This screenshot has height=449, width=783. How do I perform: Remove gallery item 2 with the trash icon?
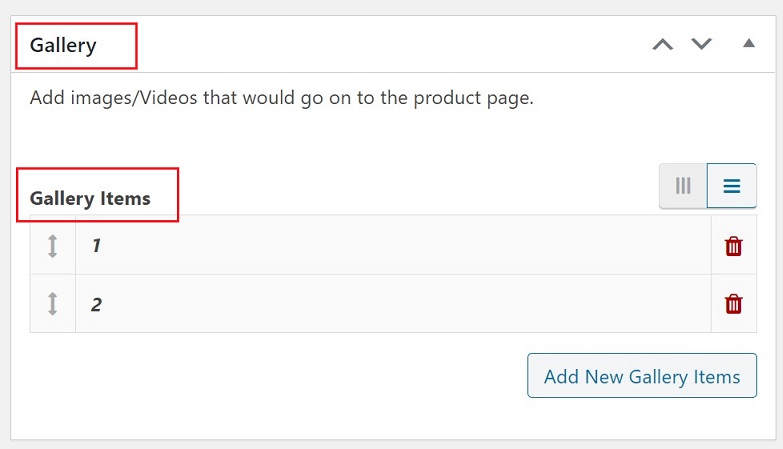click(x=734, y=304)
